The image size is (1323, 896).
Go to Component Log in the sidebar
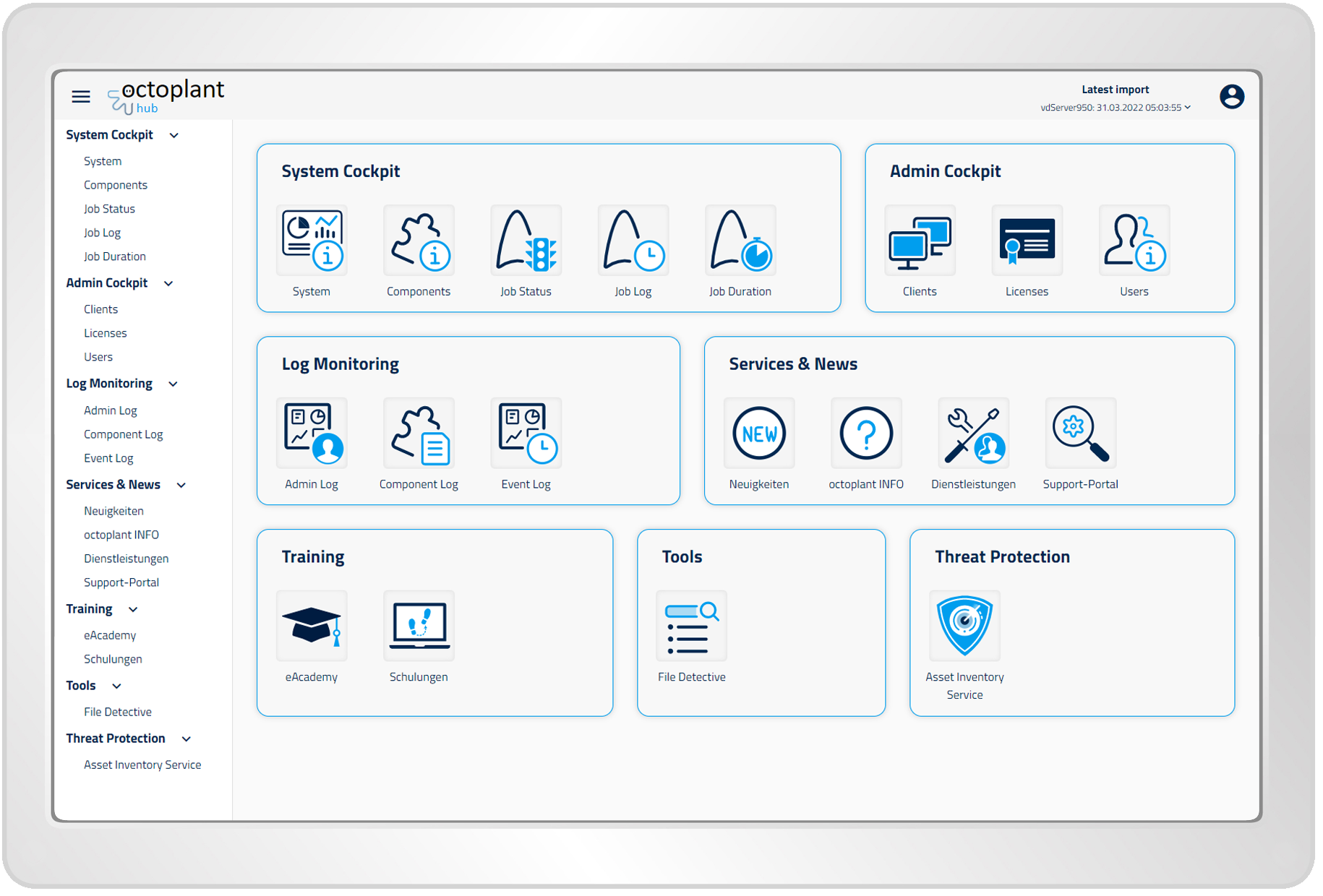click(124, 434)
